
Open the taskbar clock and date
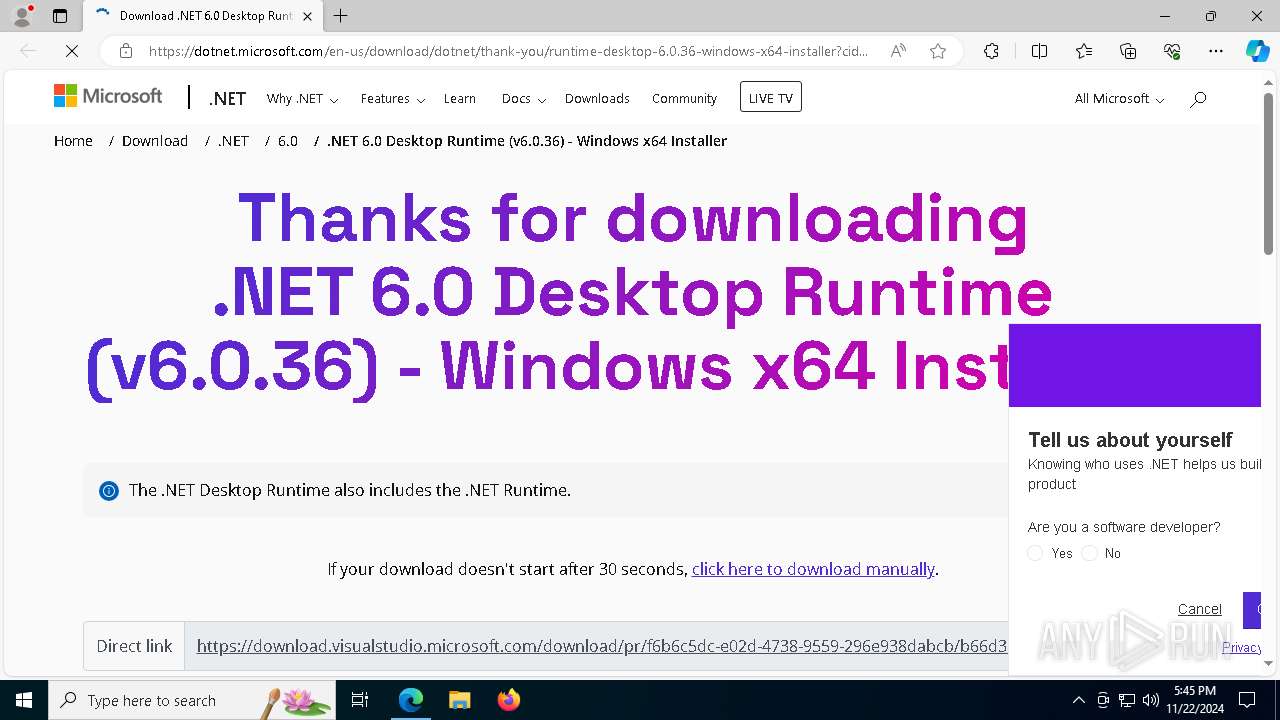(1195, 700)
